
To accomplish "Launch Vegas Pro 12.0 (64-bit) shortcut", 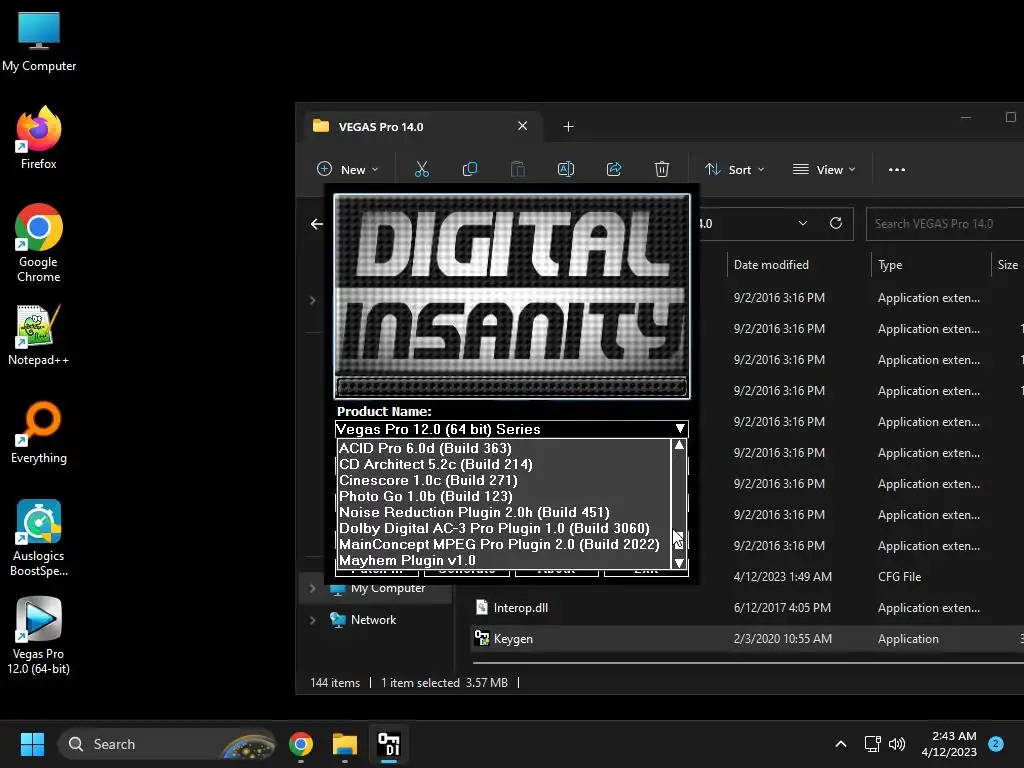I will (x=39, y=636).
